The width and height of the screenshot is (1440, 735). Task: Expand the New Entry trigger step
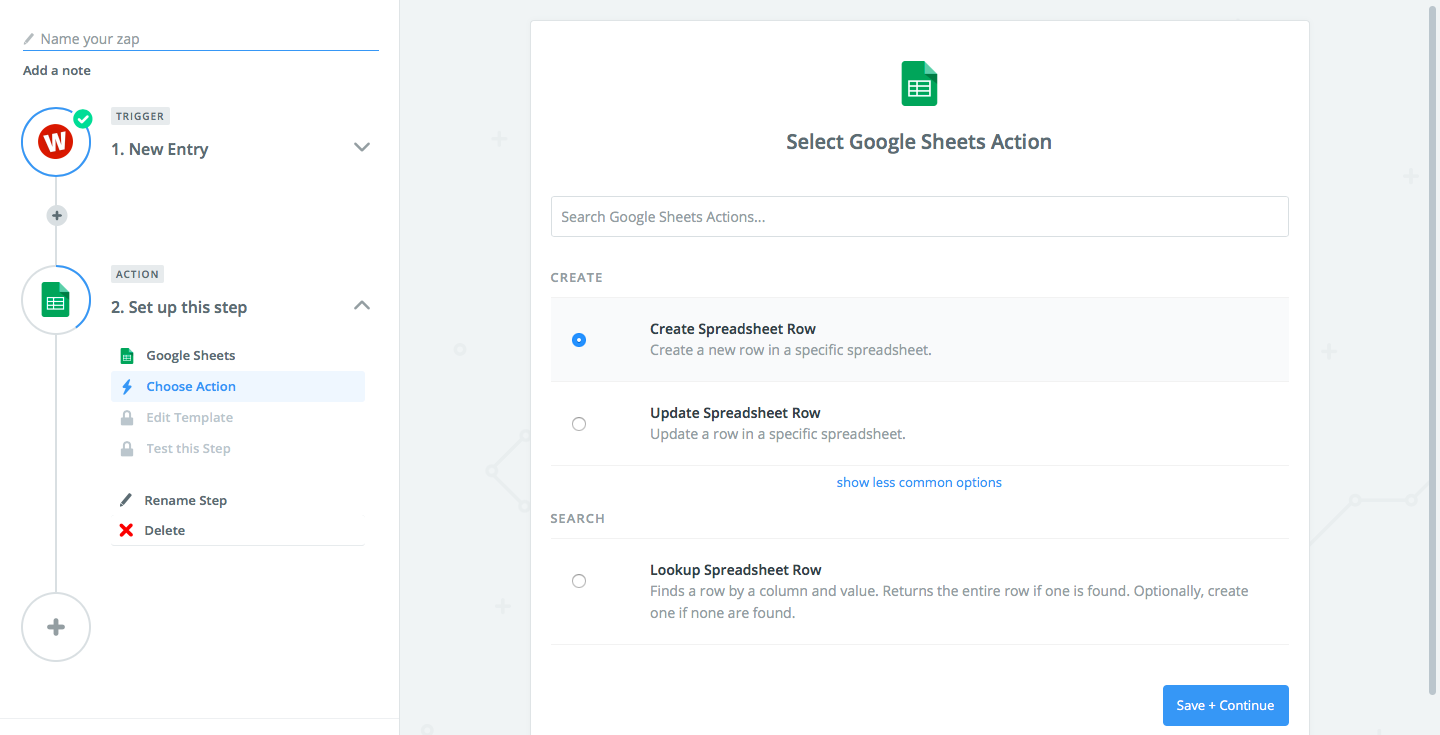coord(362,147)
